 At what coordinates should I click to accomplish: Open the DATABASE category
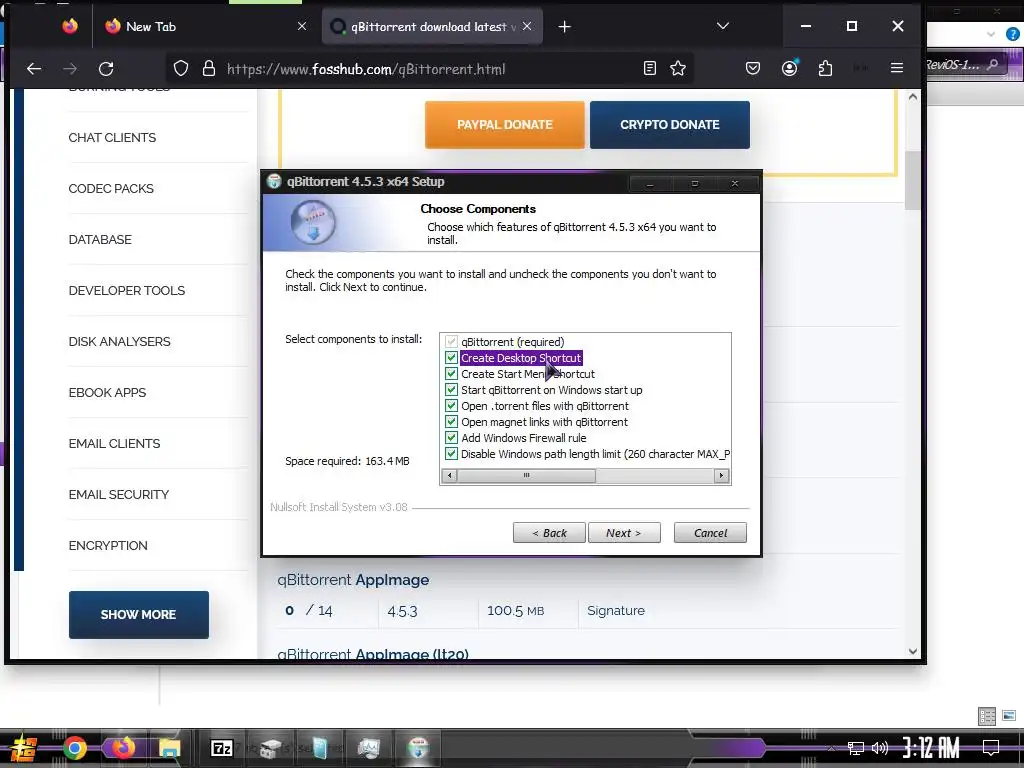[100, 240]
